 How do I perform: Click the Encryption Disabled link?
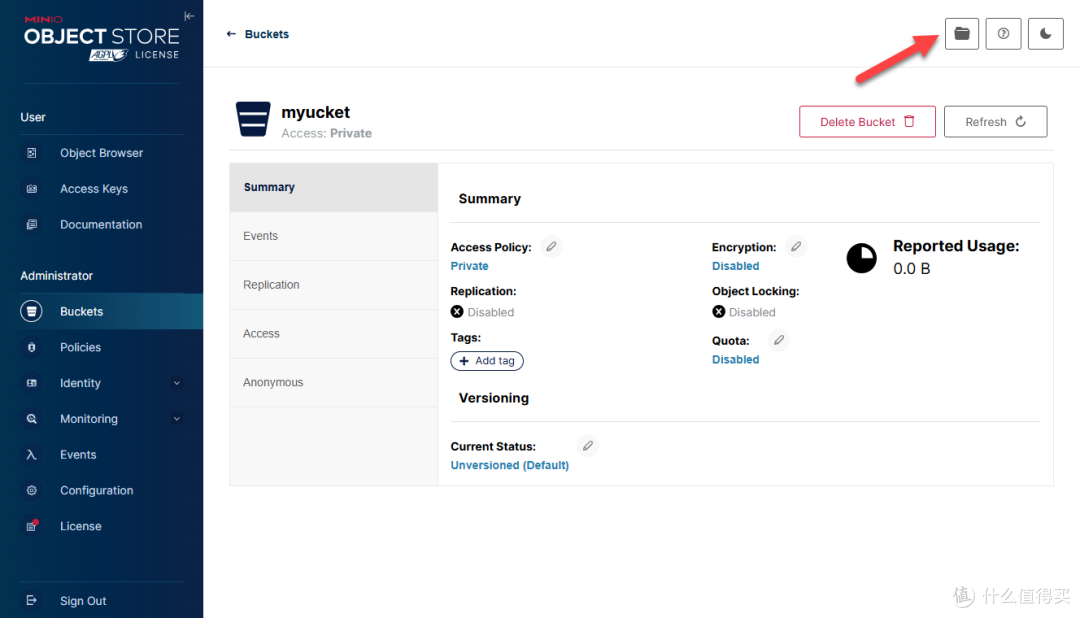pyautogui.click(x=736, y=266)
